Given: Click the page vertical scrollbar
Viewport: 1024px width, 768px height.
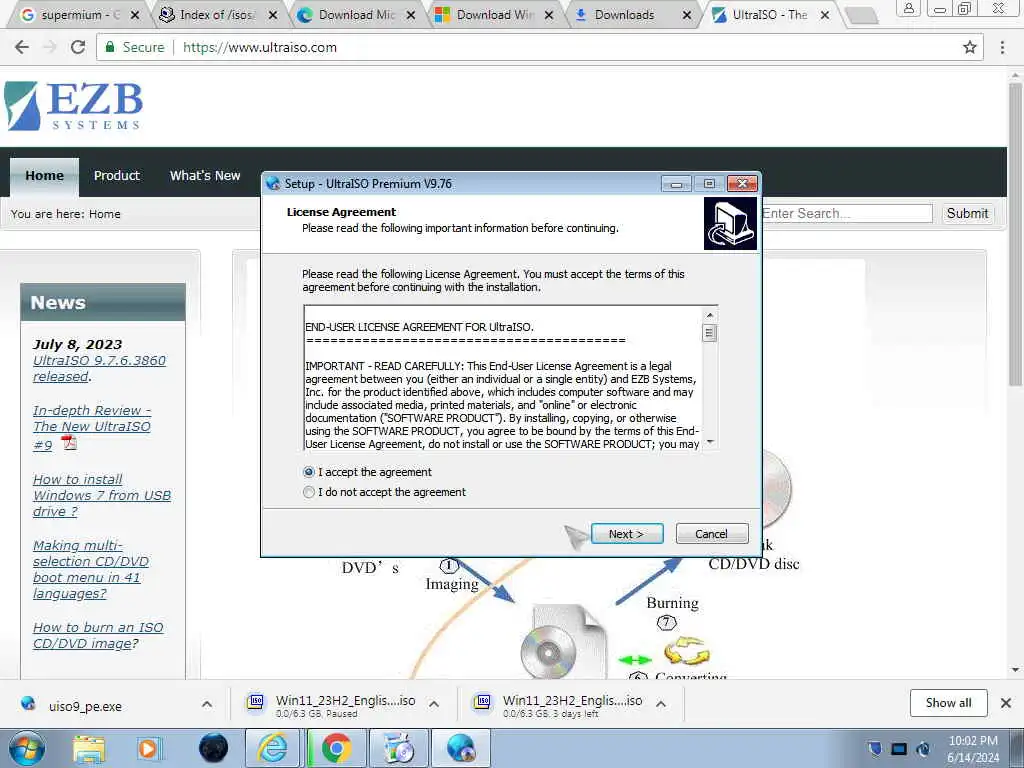Looking at the screenshot, I should (1015, 235).
